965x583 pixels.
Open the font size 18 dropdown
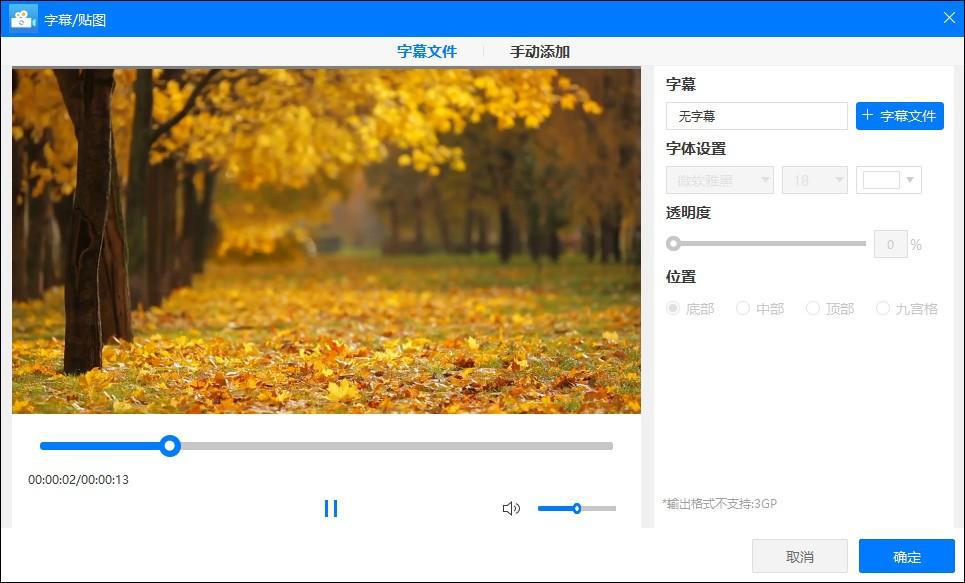814,180
